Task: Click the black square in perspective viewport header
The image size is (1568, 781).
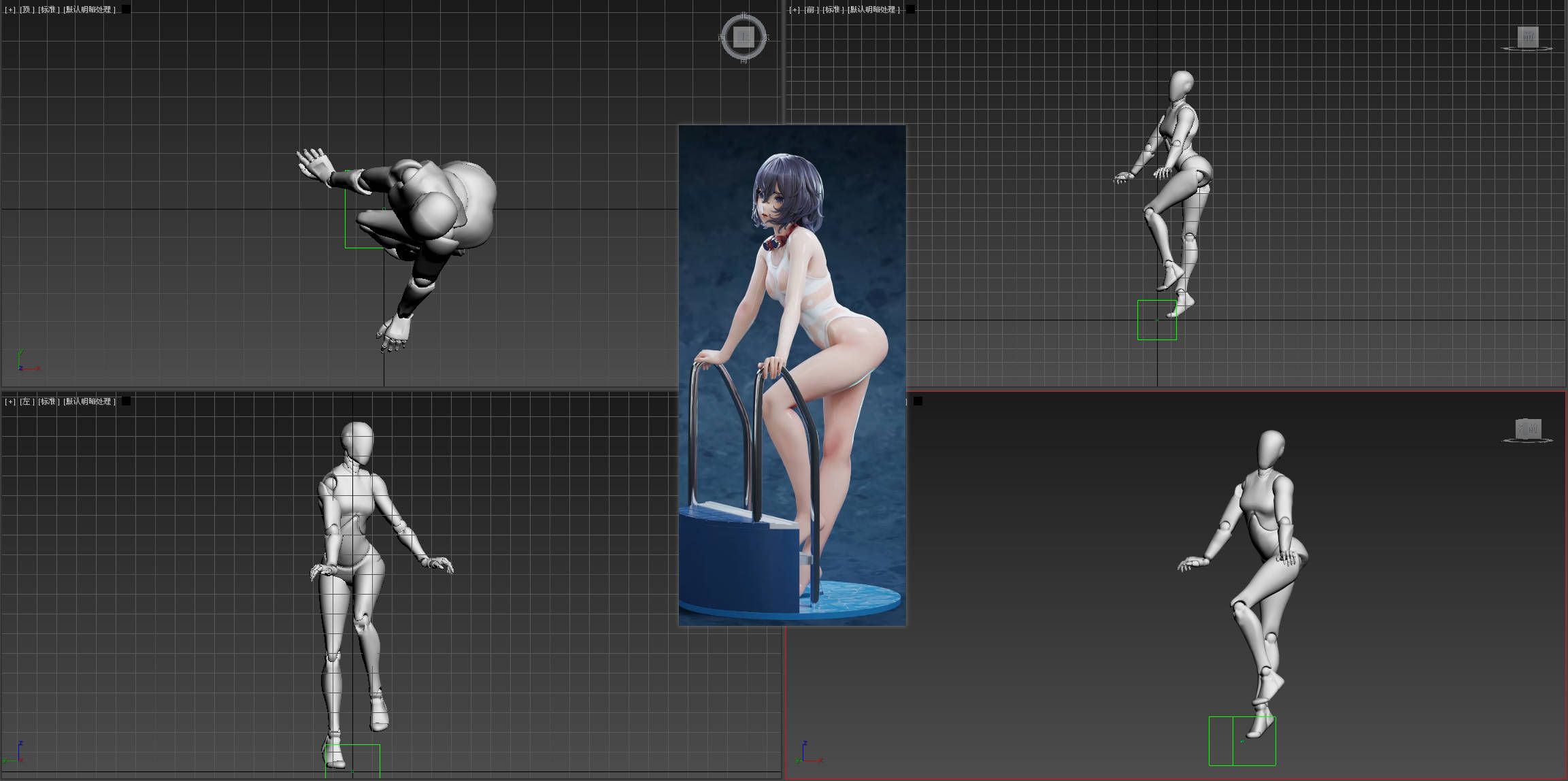Action: 918,401
